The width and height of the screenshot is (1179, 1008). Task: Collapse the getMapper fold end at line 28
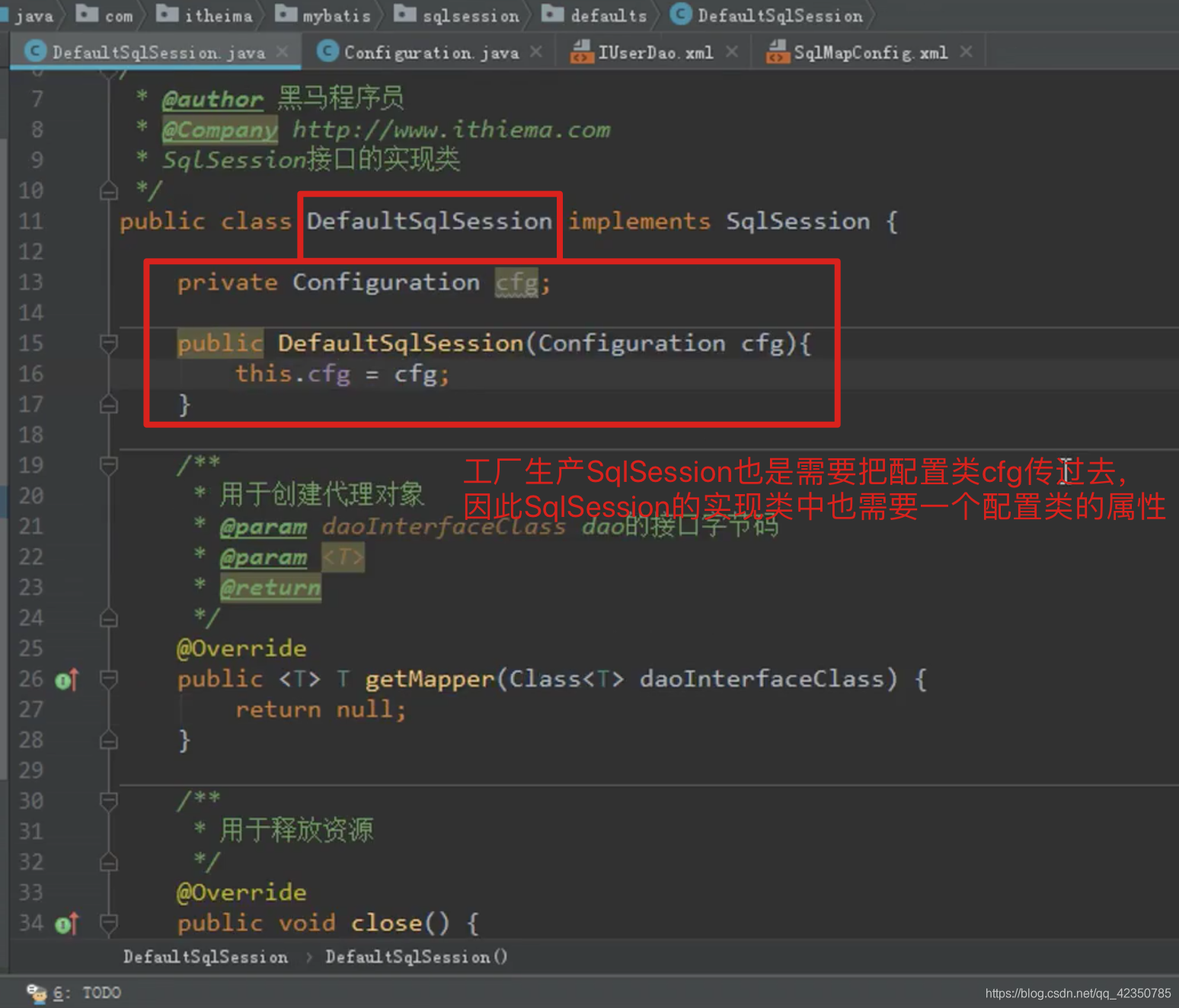[x=109, y=740]
